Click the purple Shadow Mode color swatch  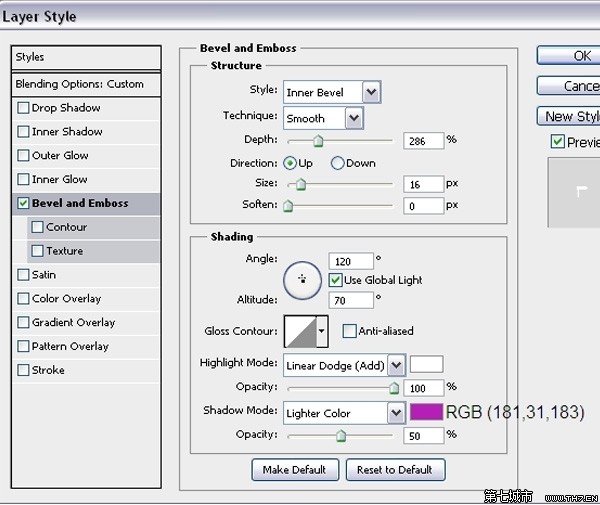pyautogui.click(x=426, y=412)
